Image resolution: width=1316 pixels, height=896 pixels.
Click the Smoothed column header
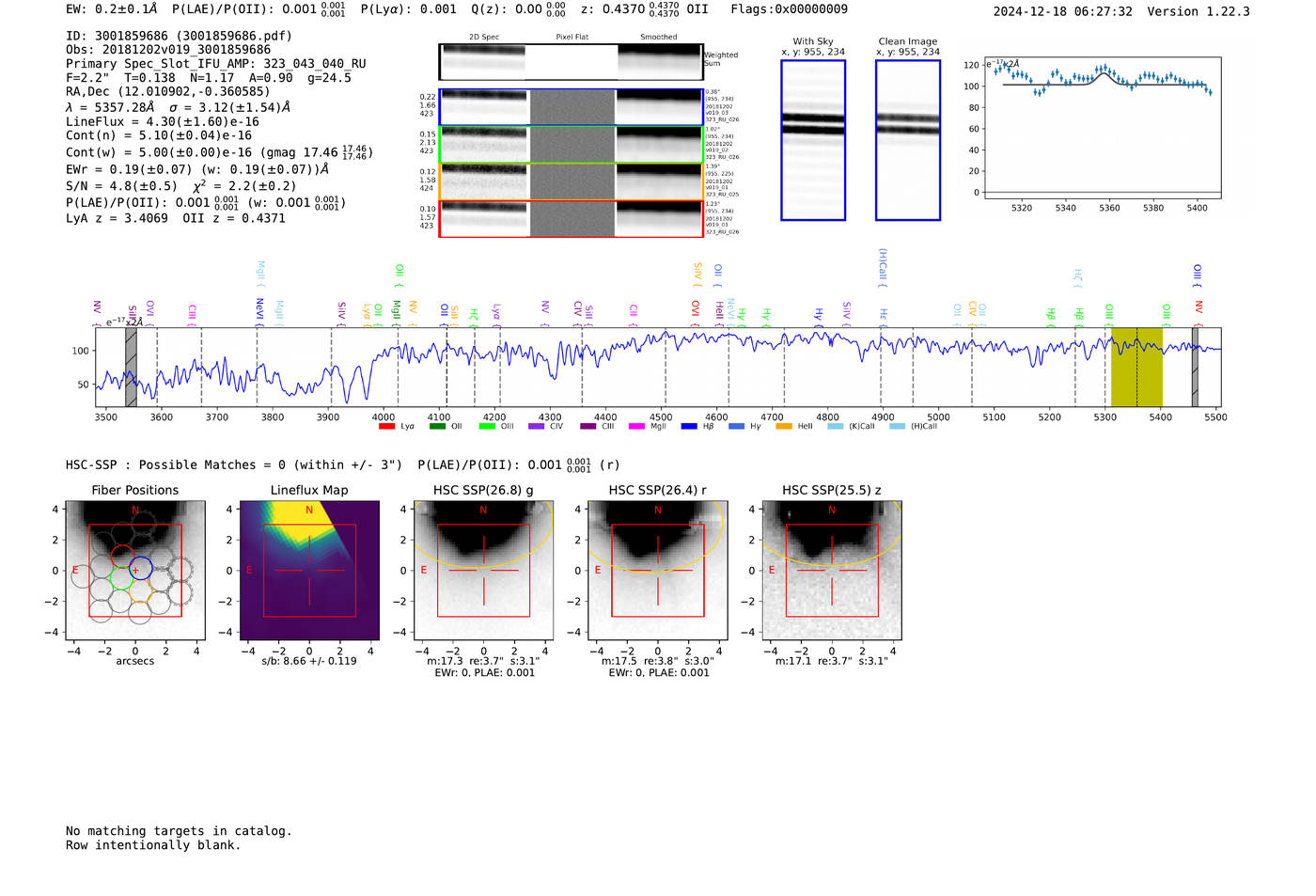pos(658,37)
